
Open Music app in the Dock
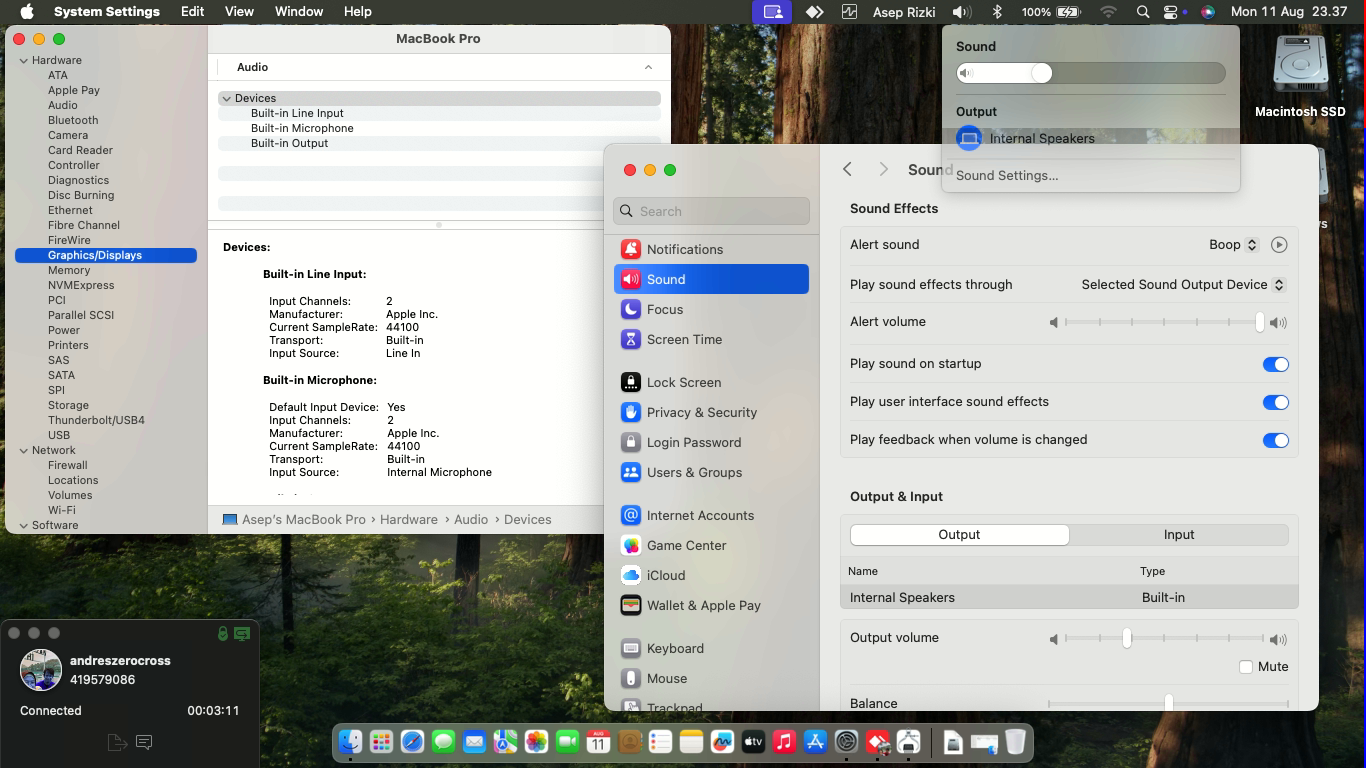tap(784, 742)
